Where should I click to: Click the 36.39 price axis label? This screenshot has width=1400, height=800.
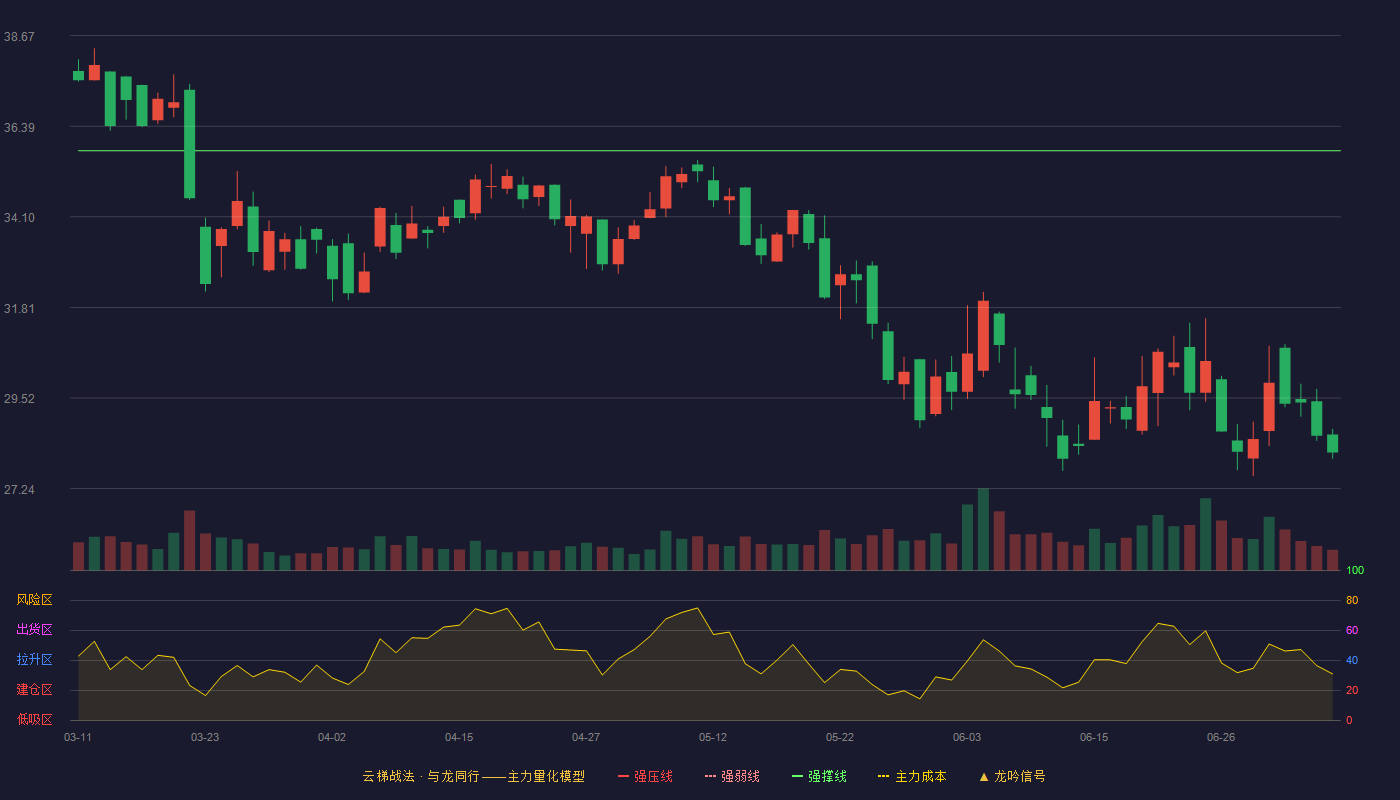(19, 128)
